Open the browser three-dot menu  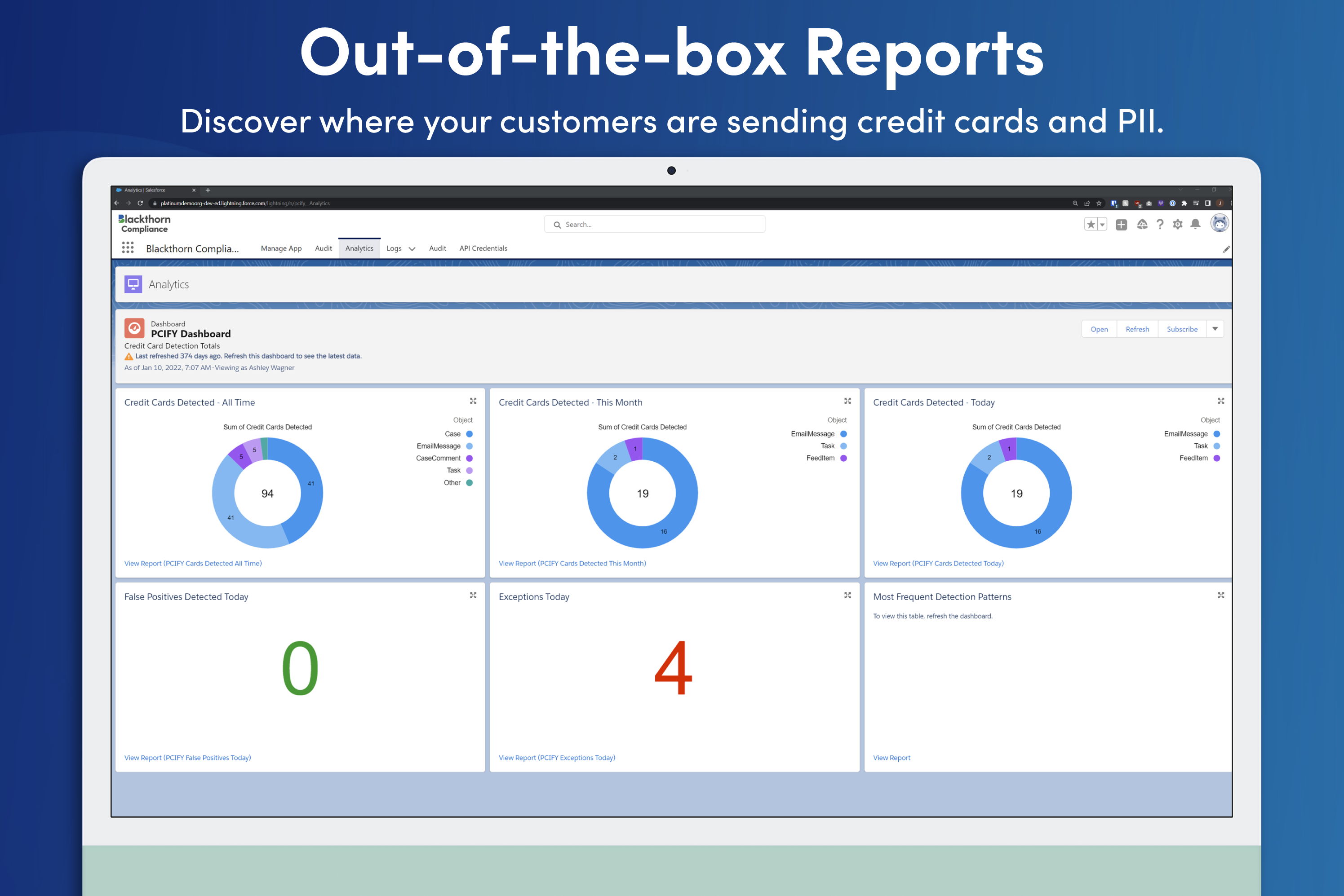(x=1231, y=203)
